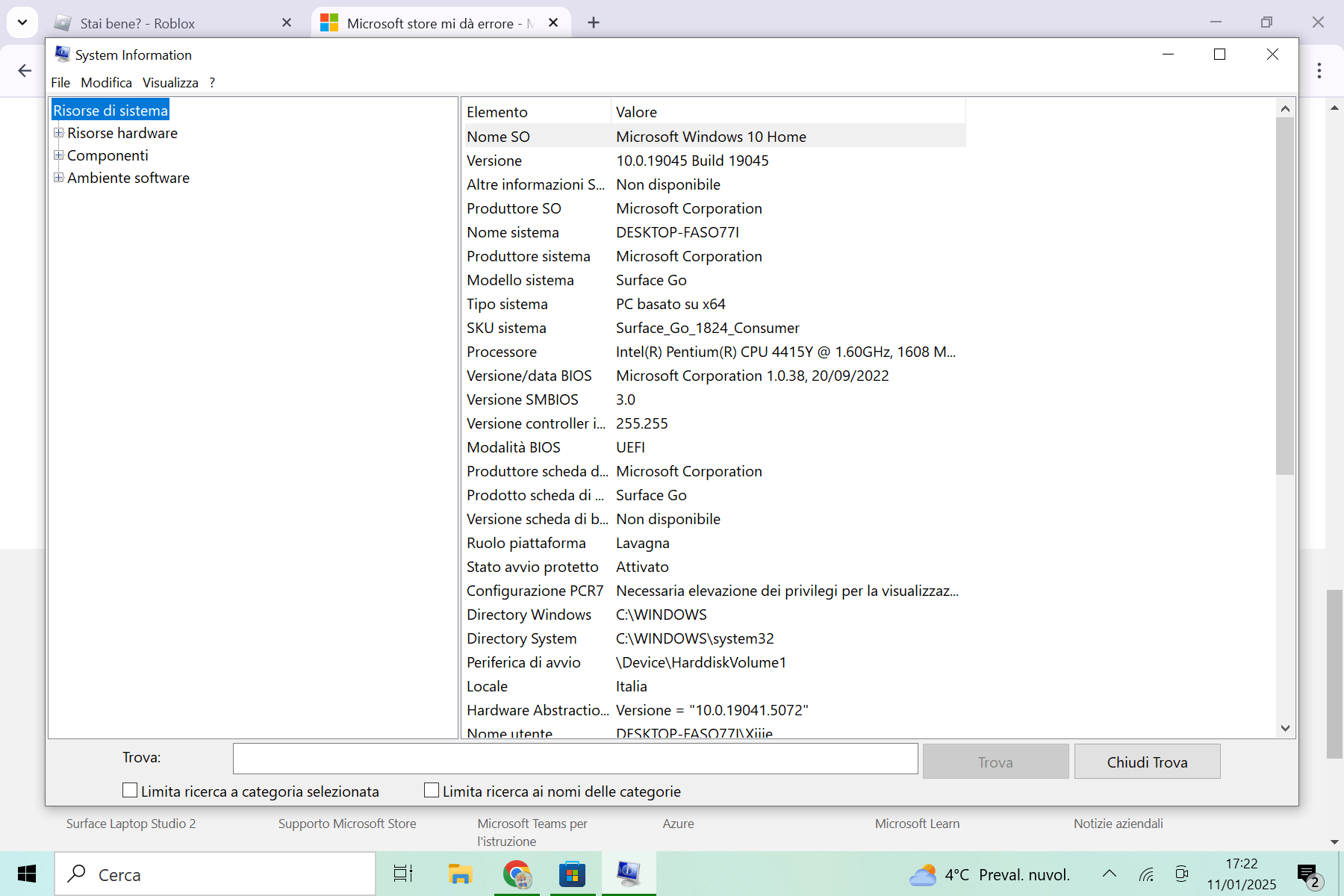Open the weather widget showing 4°C
This screenshot has height=896, width=1344.
[x=989, y=874]
